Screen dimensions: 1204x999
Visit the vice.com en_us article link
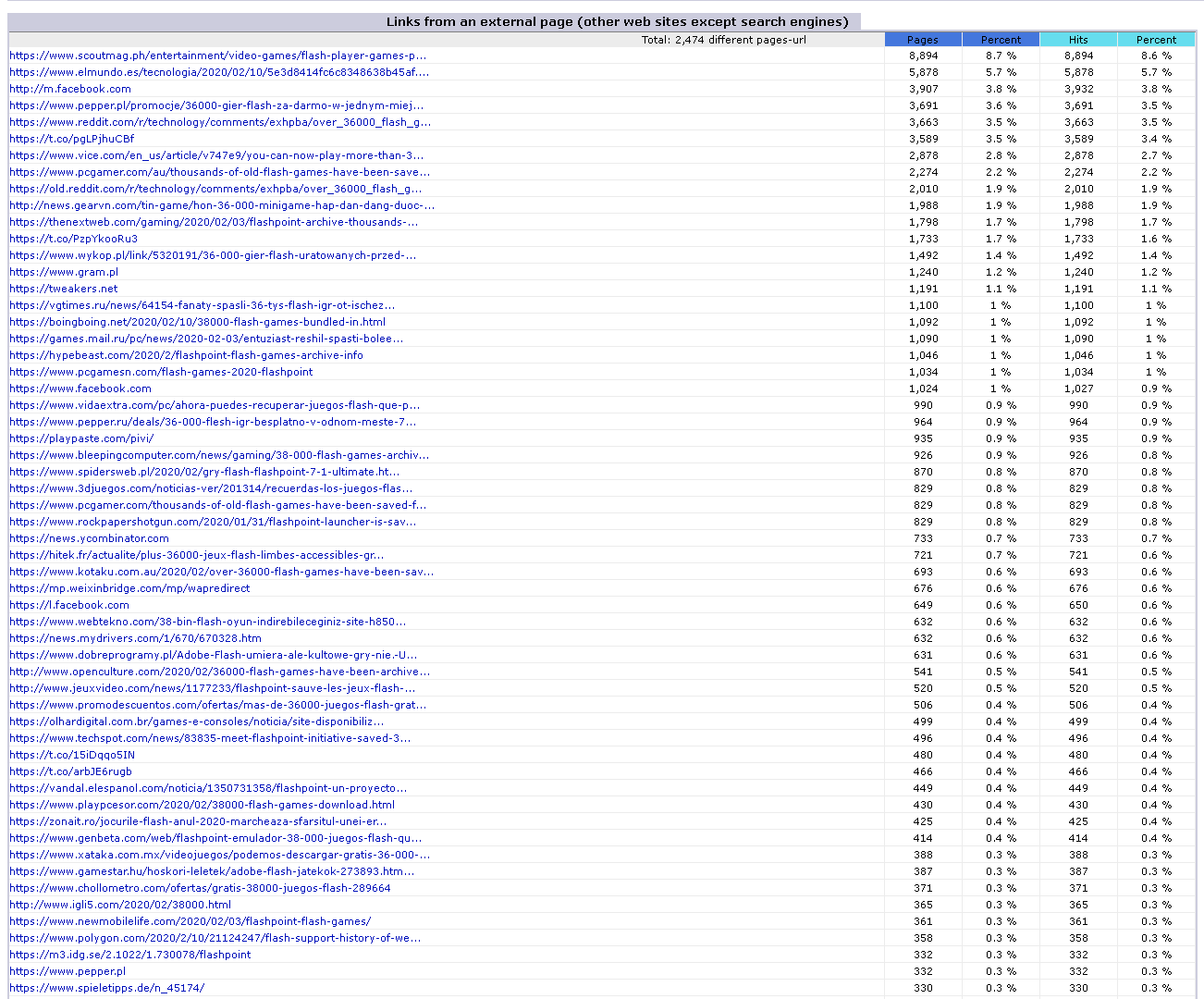click(x=216, y=155)
